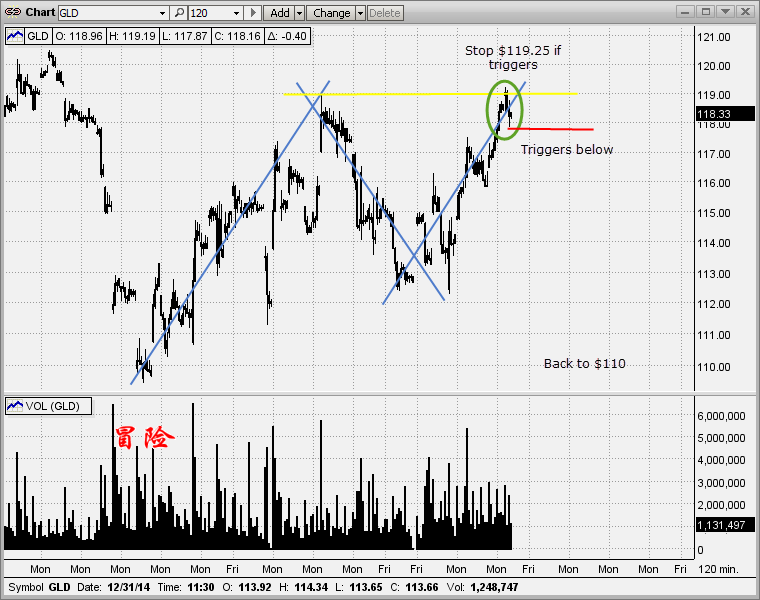Click the 121.00 price axis label
760x600 pixels.
[x=713, y=37]
